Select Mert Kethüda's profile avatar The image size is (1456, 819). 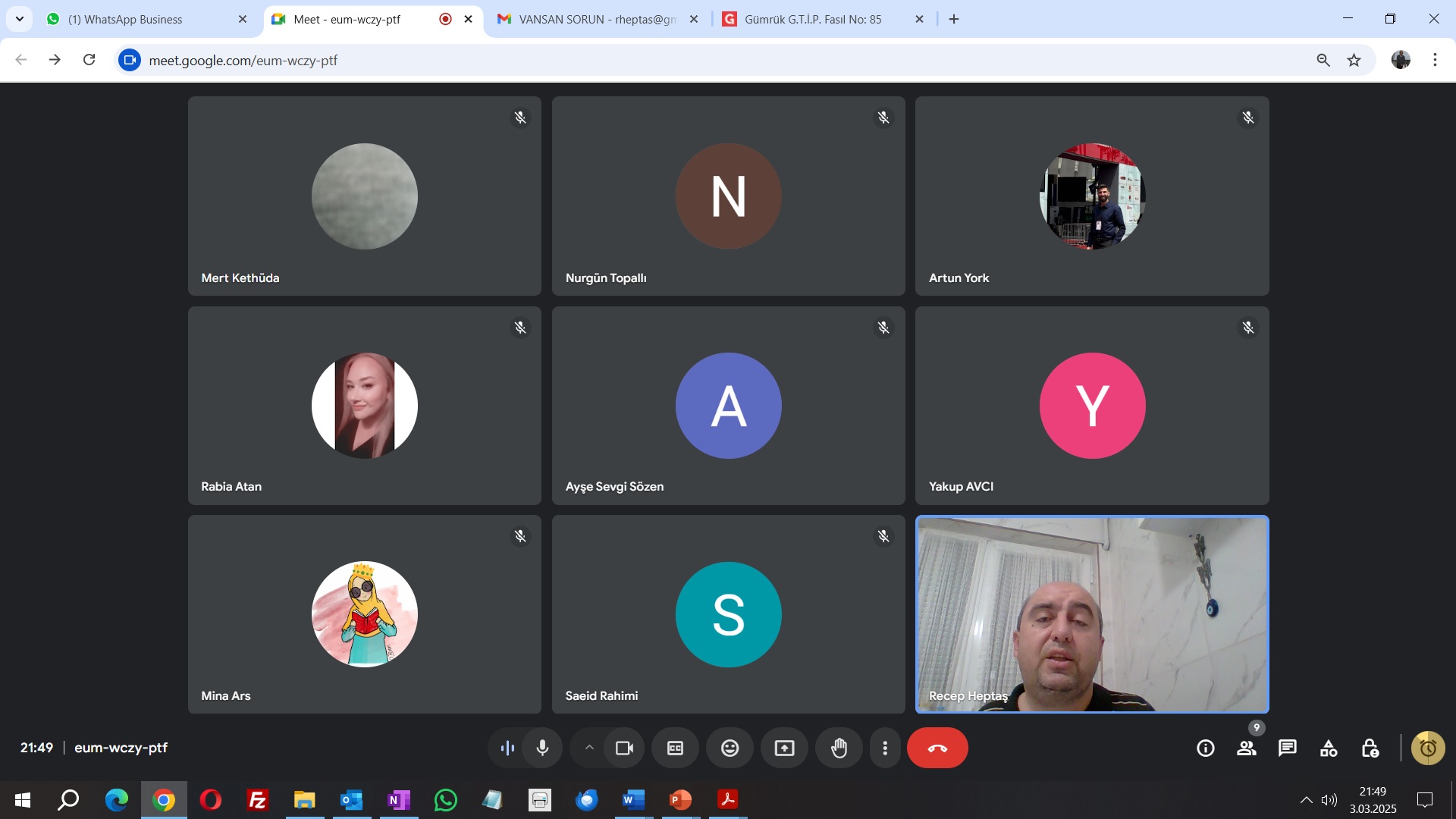pyautogui.click(x=365, y=196)
